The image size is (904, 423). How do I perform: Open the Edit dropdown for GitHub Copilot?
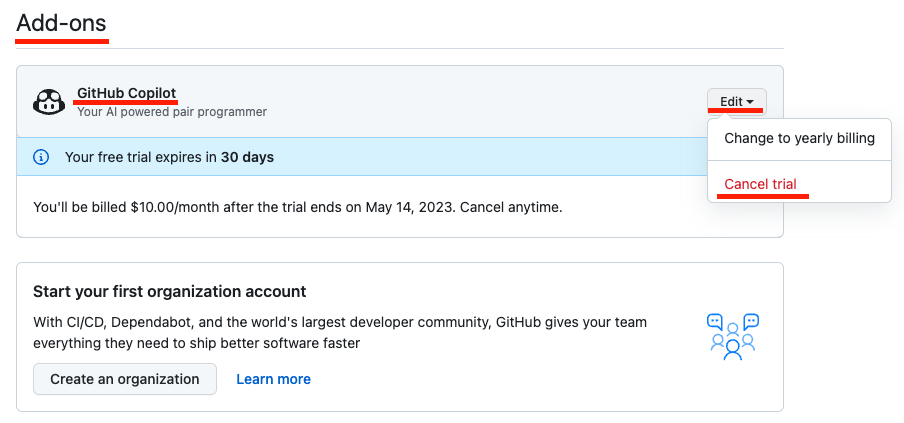pyautogui.click(x=737, y=102)
